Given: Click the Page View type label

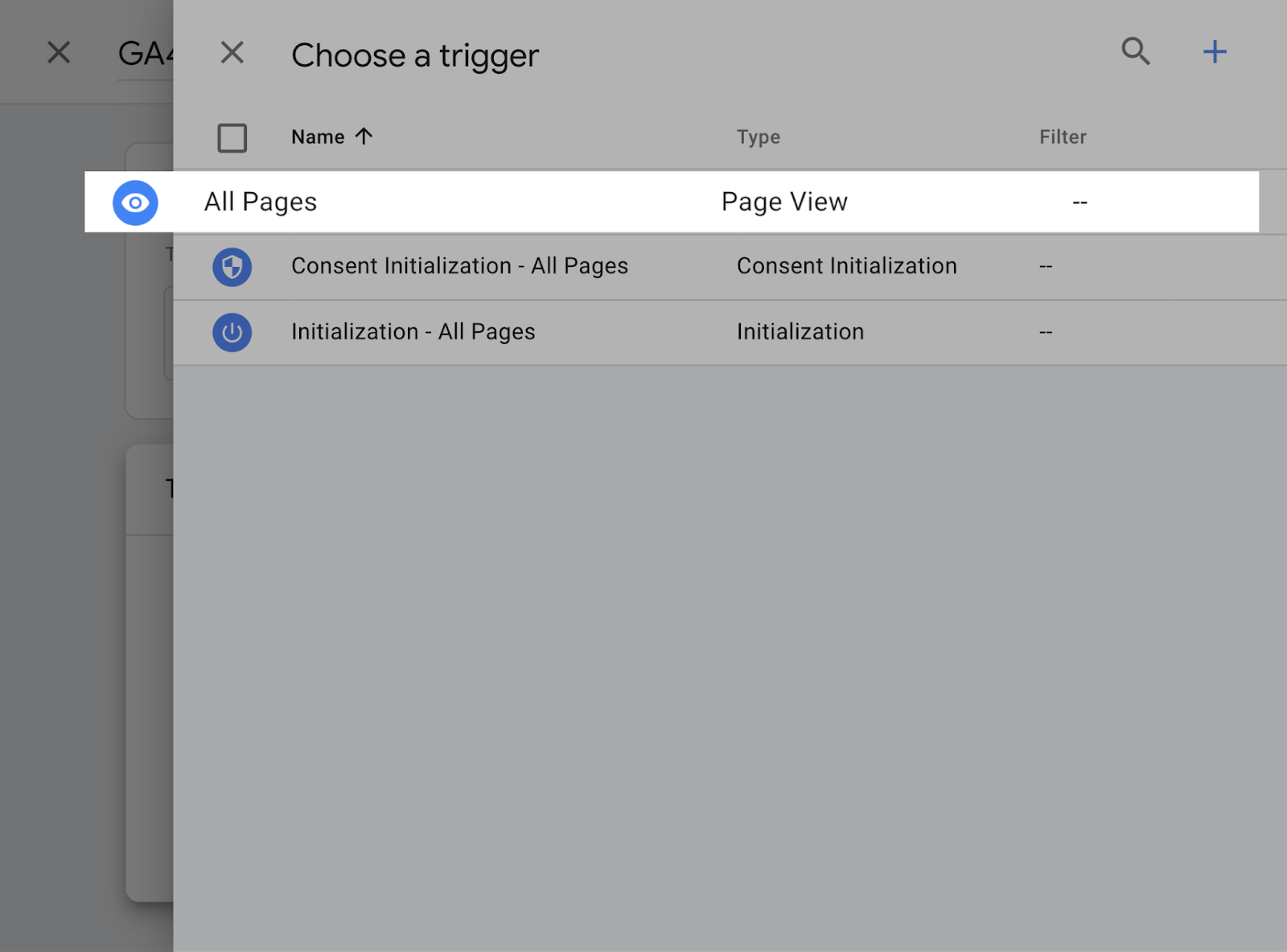Looking at the screenshot, I should point(784,202).
